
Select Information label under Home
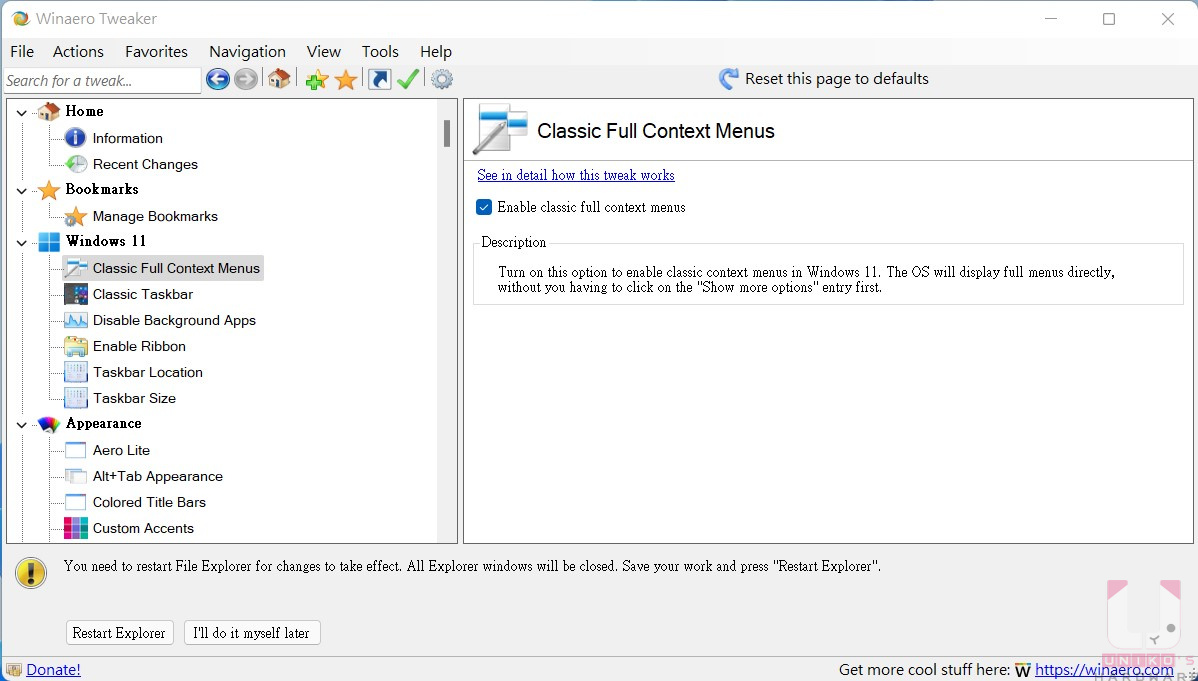pyautogui.click(x=128, y=138)
